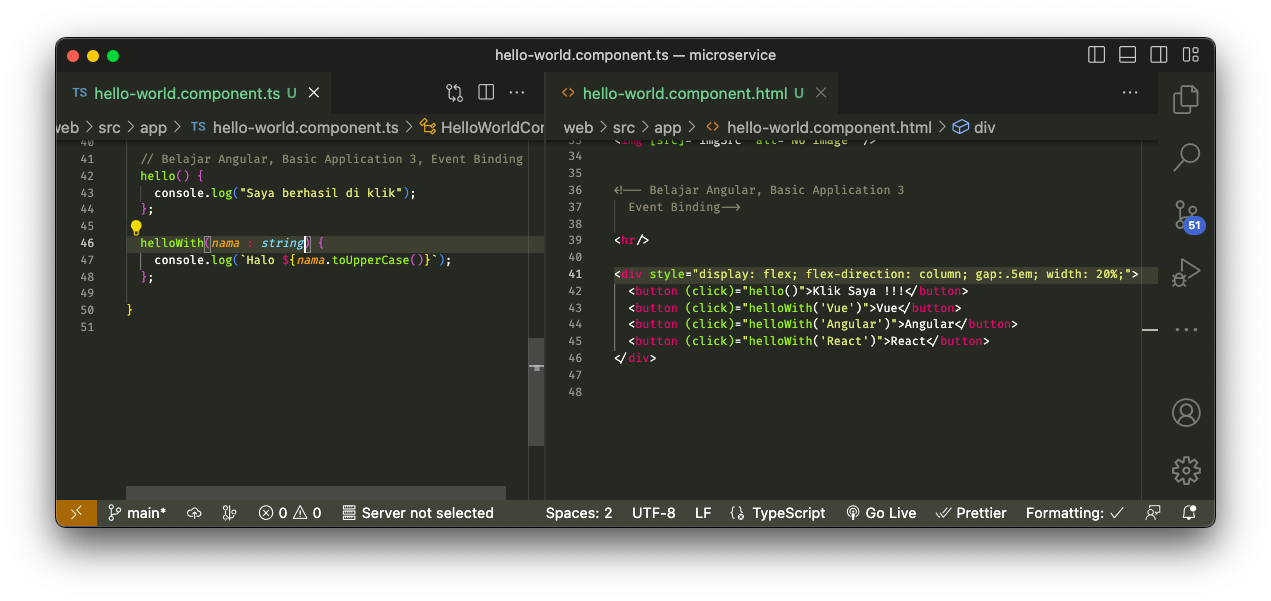Click the Open Changes icon in editor toolbar

pos(455,93)
